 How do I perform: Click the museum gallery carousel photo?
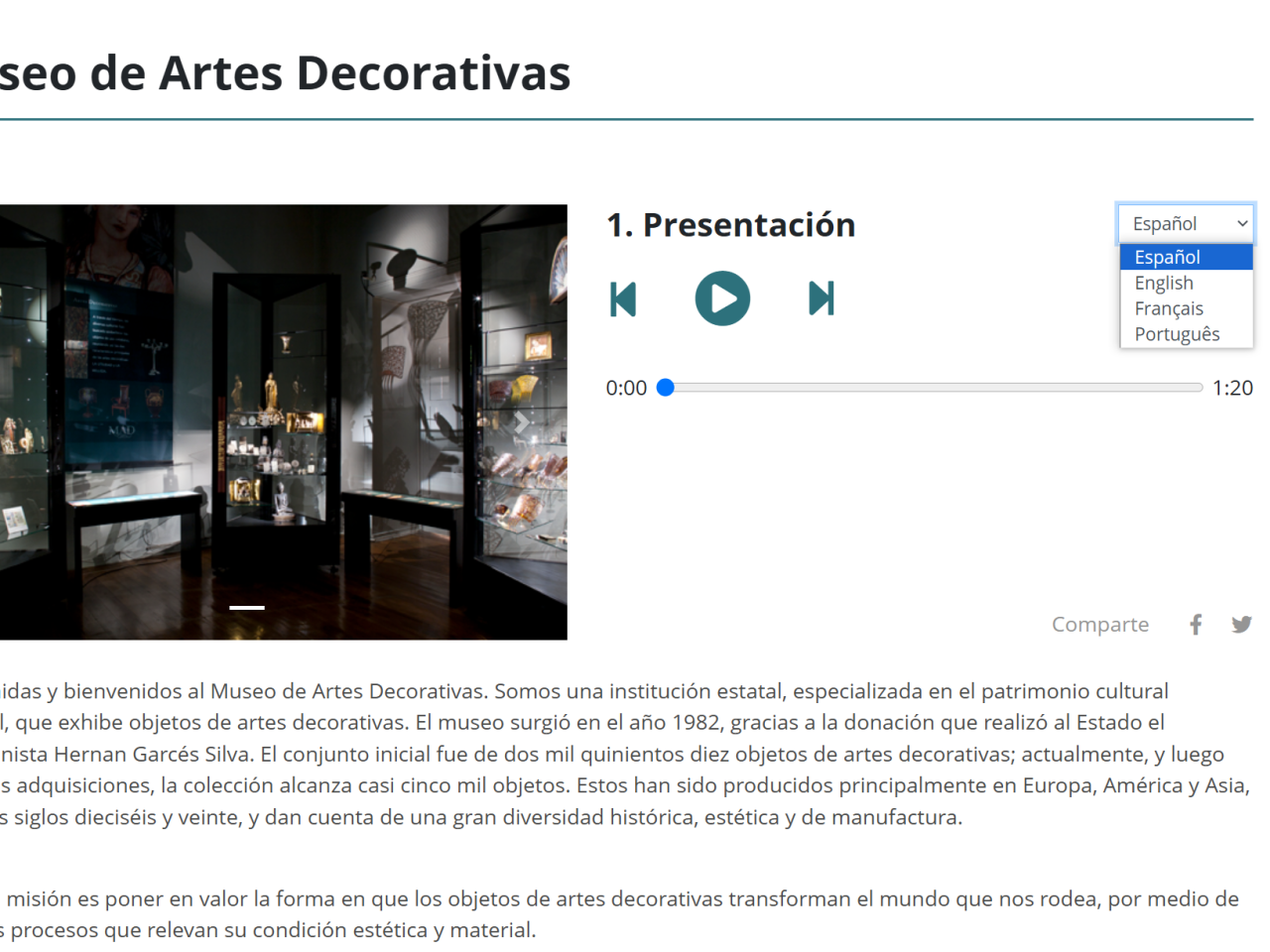click(284, 421)
